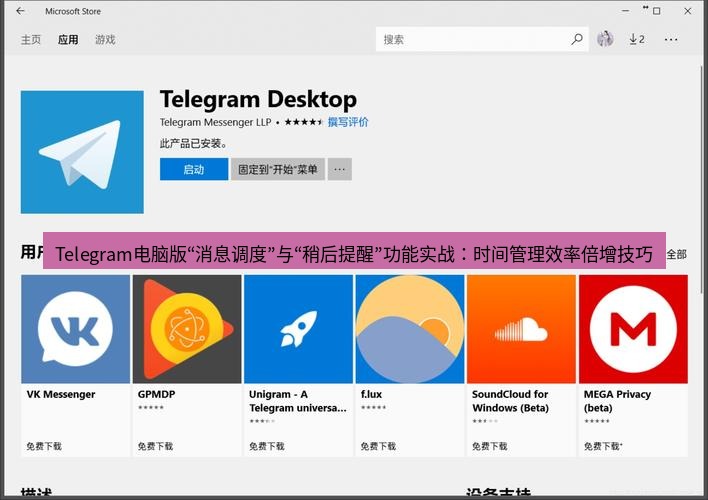Screen dimensions: 708x500
Task: Click the VK Messenger title text
Action: 61,394
